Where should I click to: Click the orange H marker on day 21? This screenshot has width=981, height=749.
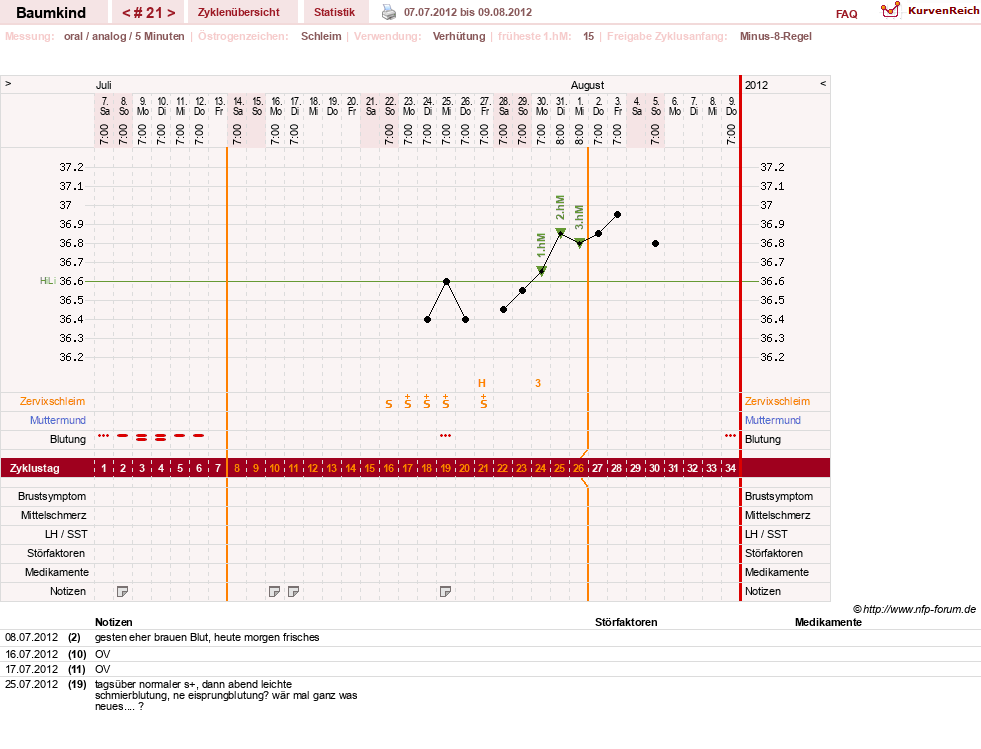(482, 383)
